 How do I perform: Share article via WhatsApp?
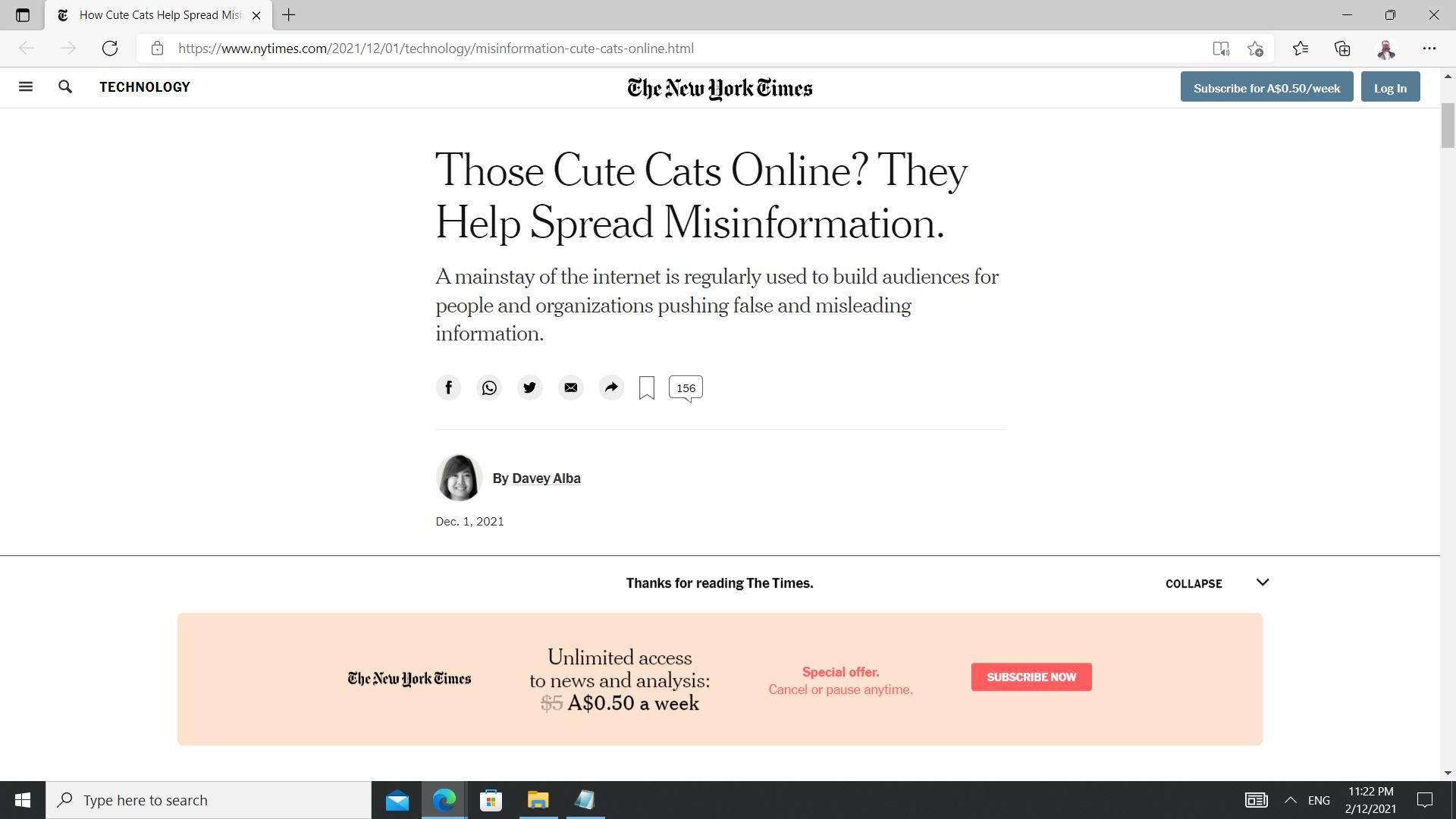[x=489, y=388]
